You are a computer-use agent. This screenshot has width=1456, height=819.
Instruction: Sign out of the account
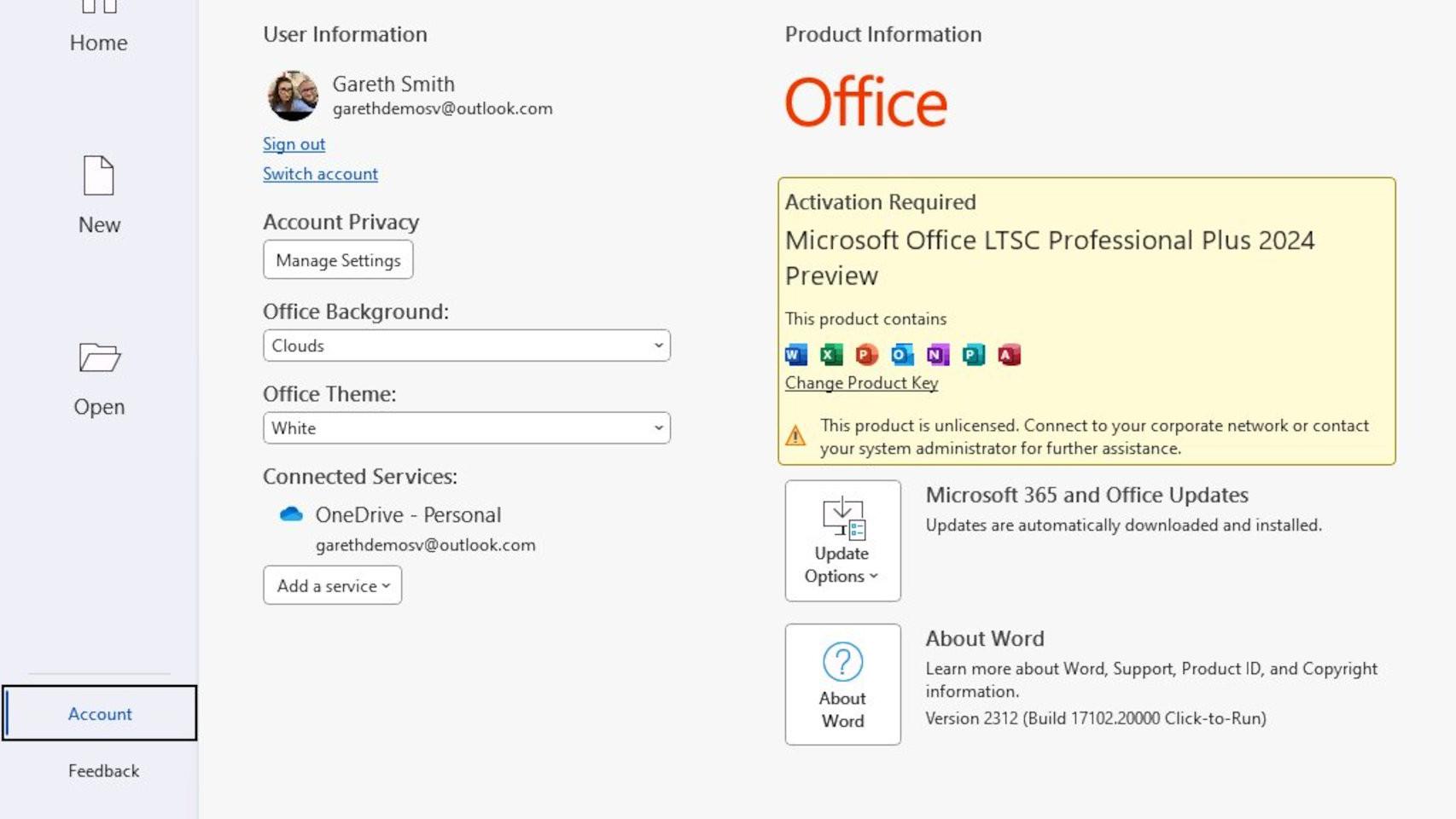tap(294, 144)
